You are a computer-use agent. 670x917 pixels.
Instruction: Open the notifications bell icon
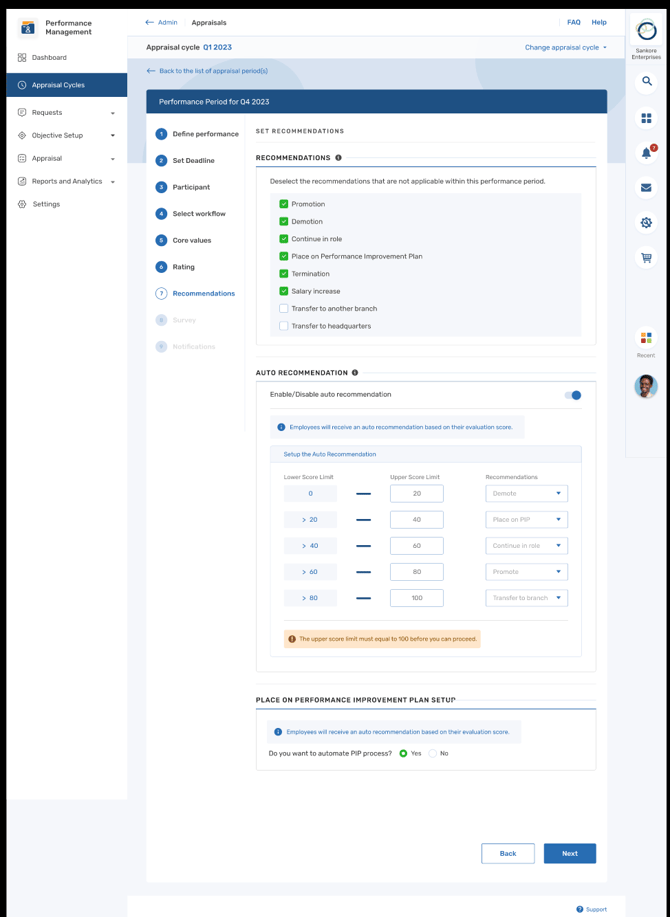coord(646,153)
